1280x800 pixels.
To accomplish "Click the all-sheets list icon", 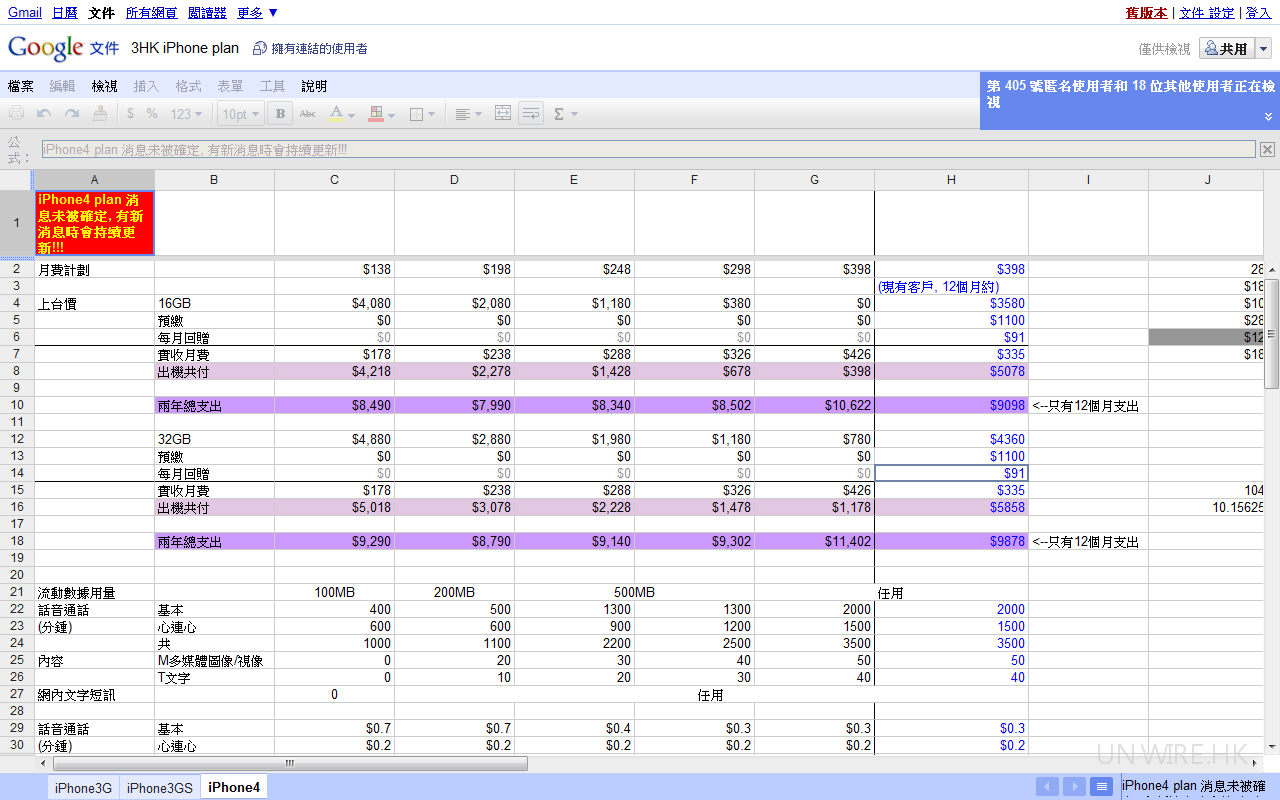I will click(1101, 787).
